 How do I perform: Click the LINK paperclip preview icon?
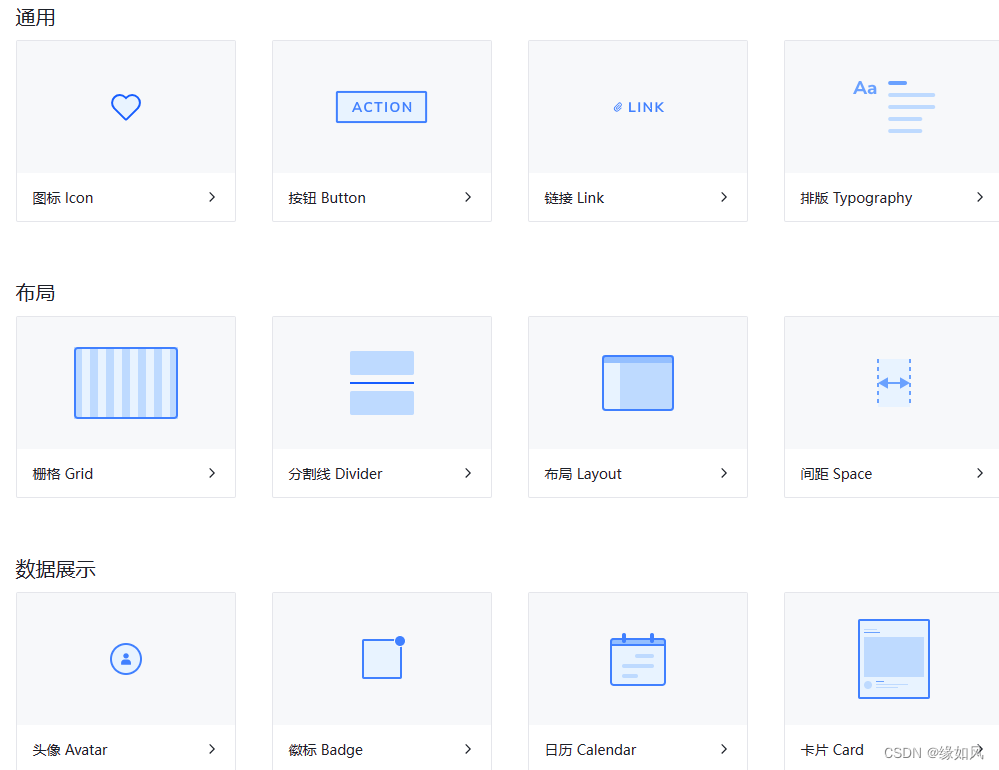638,107
